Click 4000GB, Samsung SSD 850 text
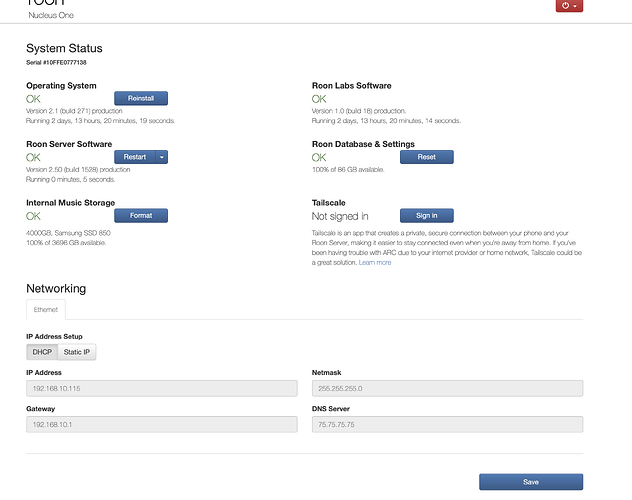 [x=68, y=233]
